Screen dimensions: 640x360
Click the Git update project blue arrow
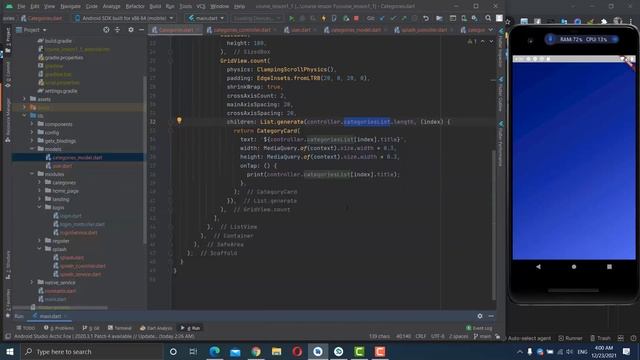382,18
